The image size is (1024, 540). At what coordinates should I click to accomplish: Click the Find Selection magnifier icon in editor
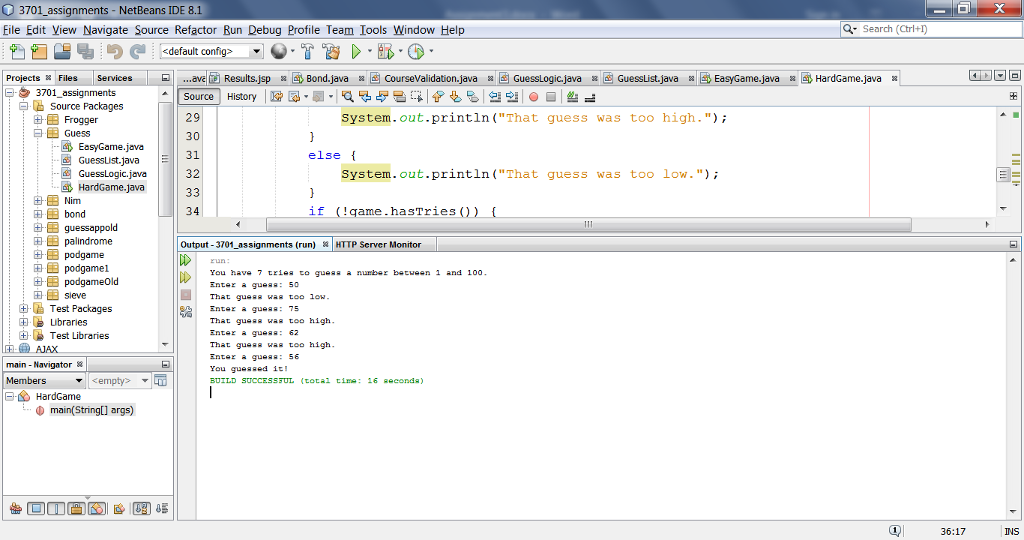click(347, 97)
